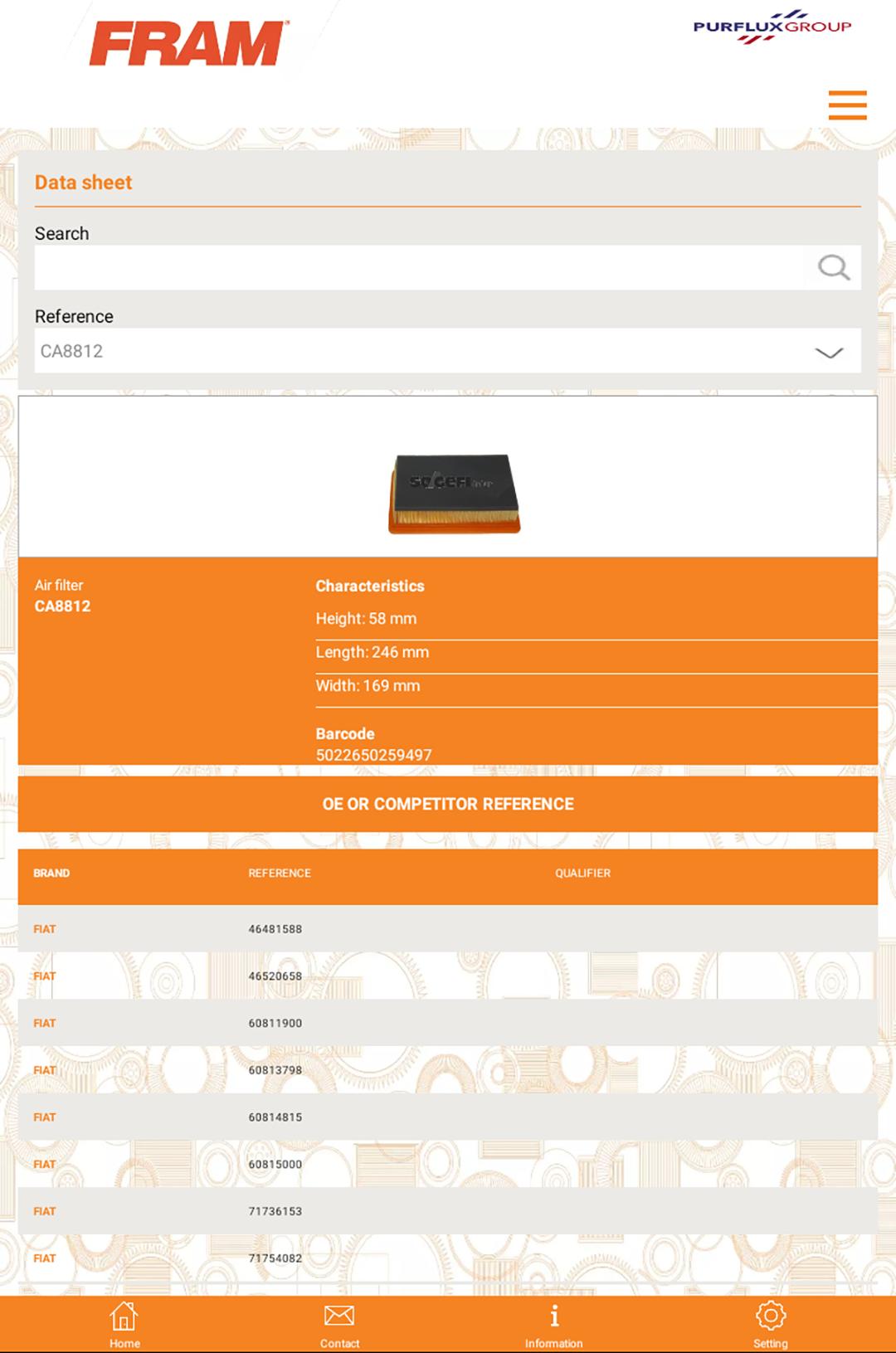Sort by BRAND column header
Image resolution: width=896 pixels, height=1353 pixels.
pos(51,874)
